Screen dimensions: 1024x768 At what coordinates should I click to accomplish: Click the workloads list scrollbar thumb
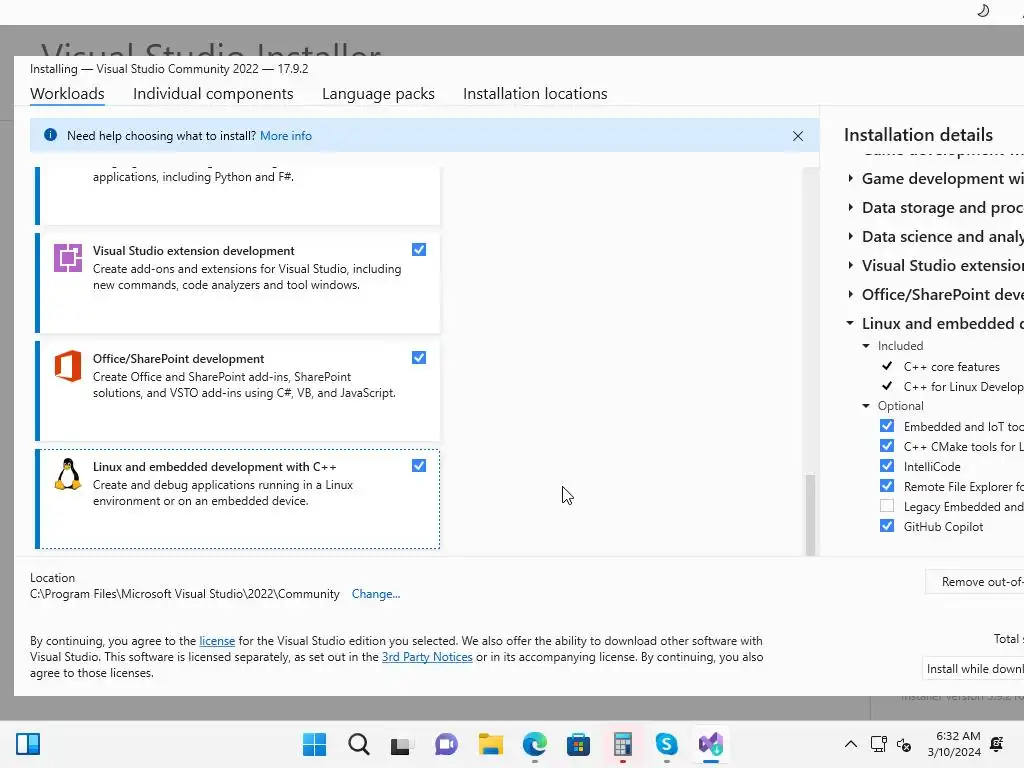click(810, 514)
